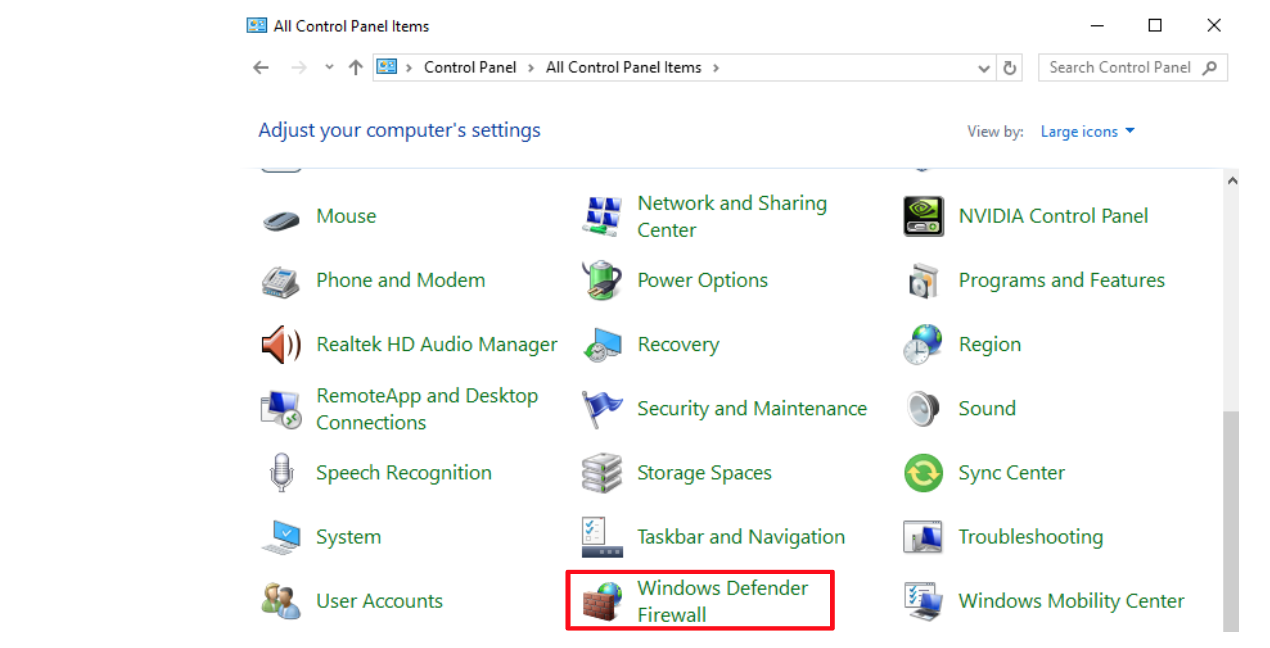Click the Sync Center green icon
Viewport: 1270px width, 648px height.
click(923, 473)
